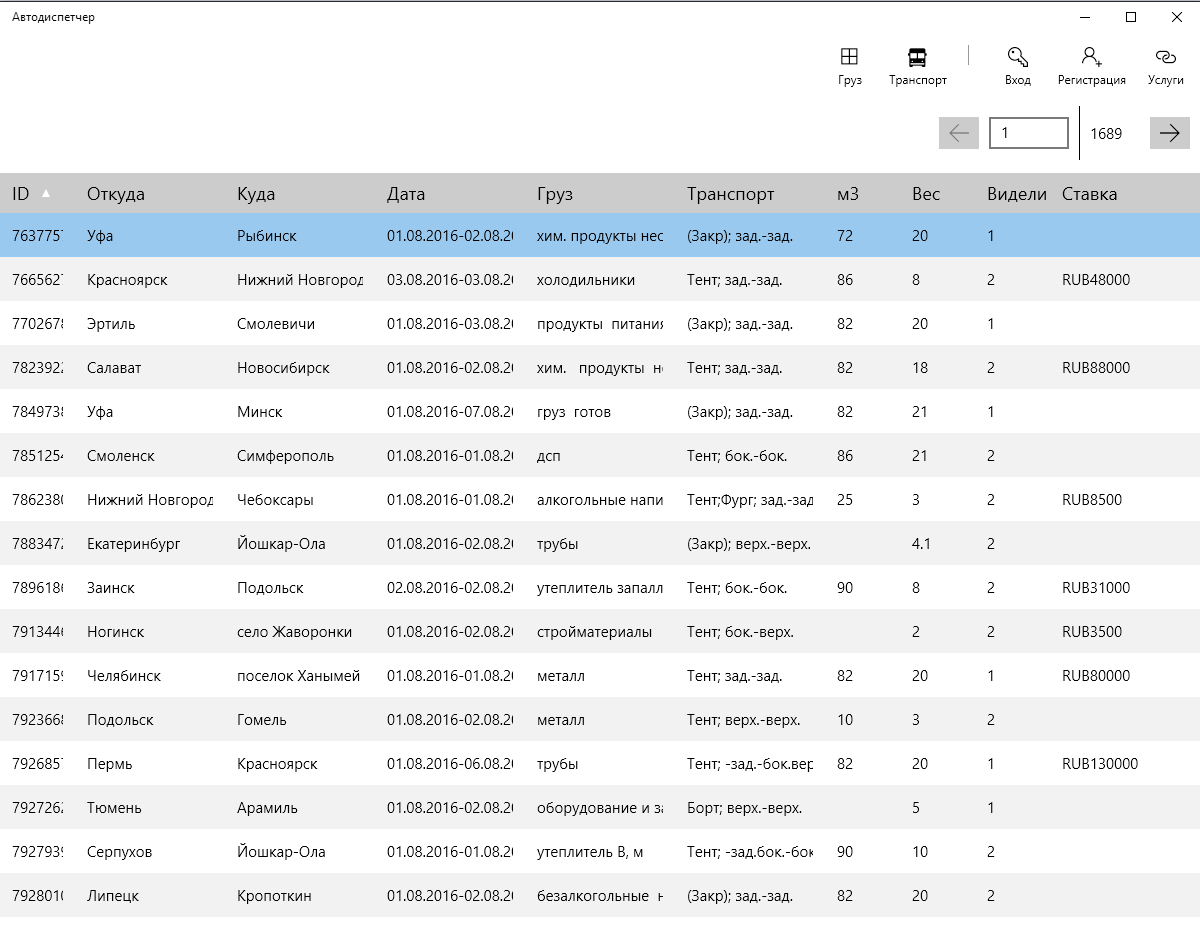
Task: Click 'поселок Ханымей' destination cell
Action: click(x=298, y=676)
